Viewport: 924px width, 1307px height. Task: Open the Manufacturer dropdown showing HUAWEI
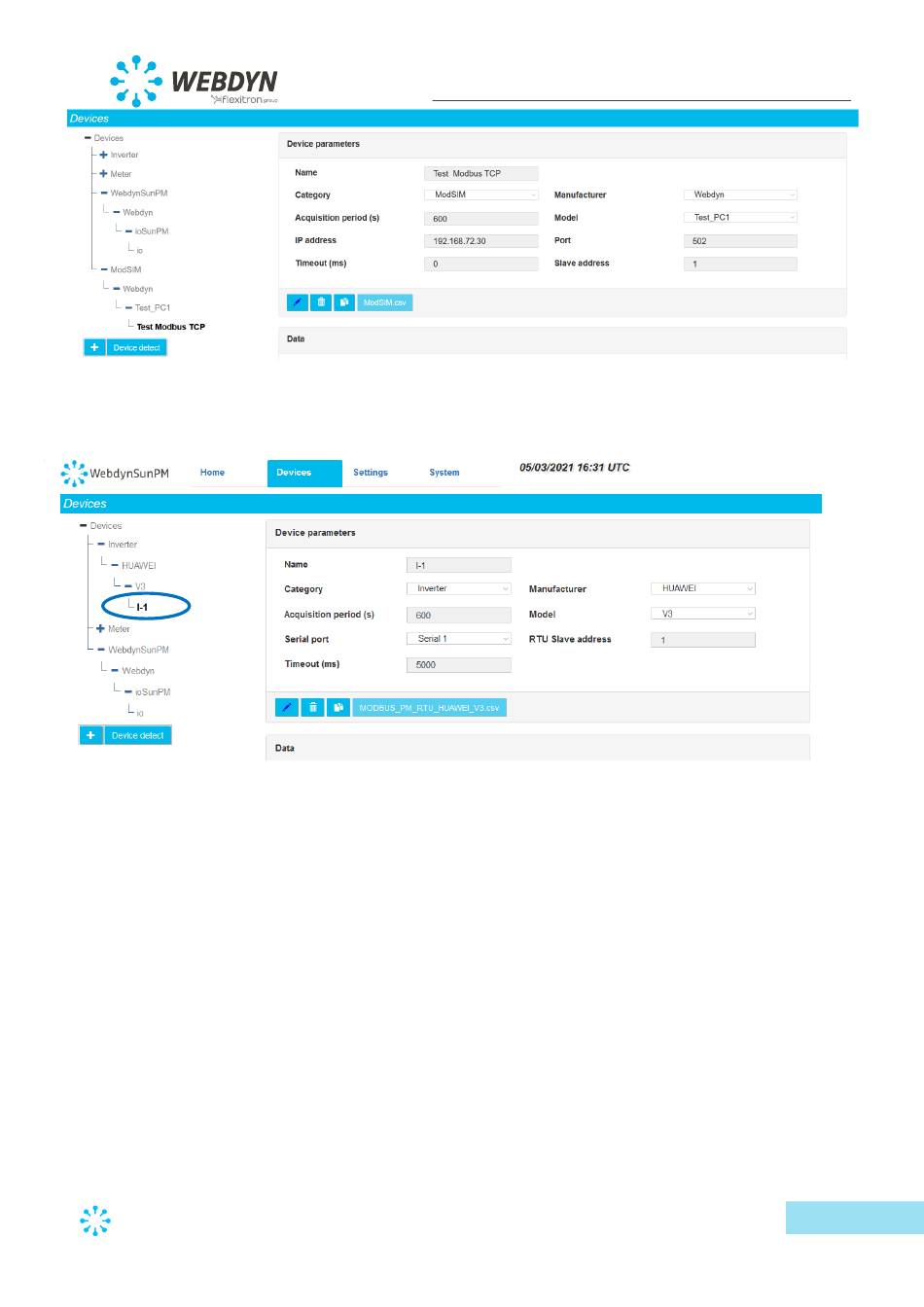coord(703,588)
